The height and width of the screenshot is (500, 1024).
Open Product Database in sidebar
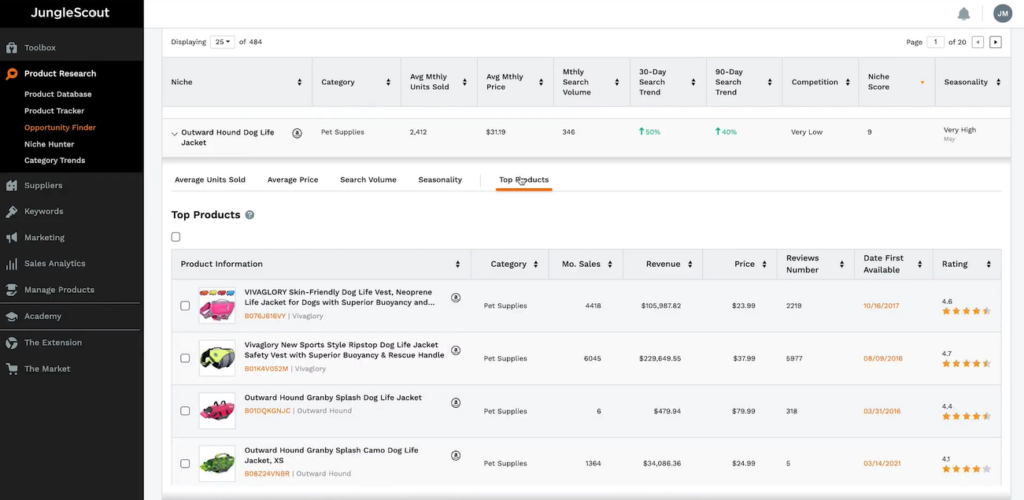(58, 94)
